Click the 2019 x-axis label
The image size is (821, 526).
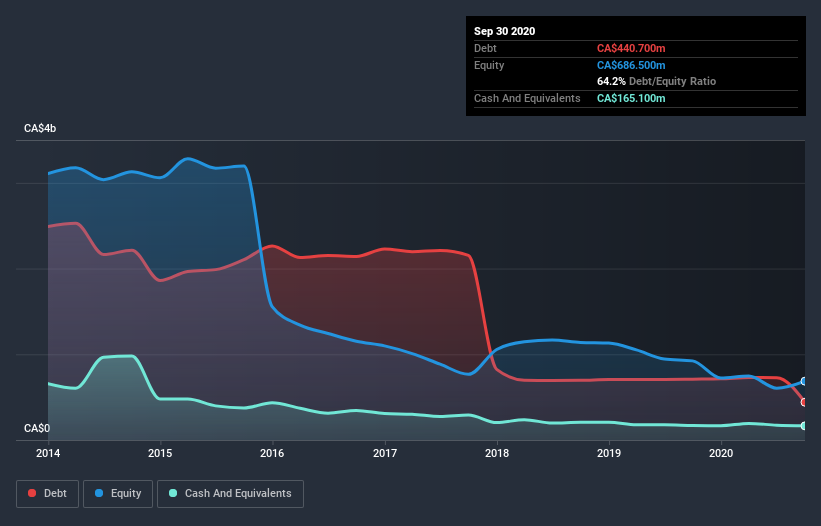(x=609, y=453)
